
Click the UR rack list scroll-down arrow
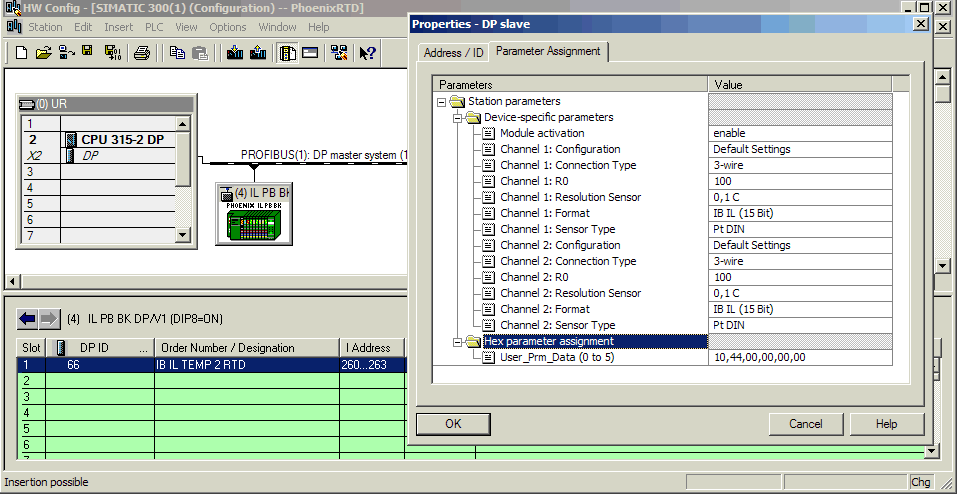click(x=184, y=234)
